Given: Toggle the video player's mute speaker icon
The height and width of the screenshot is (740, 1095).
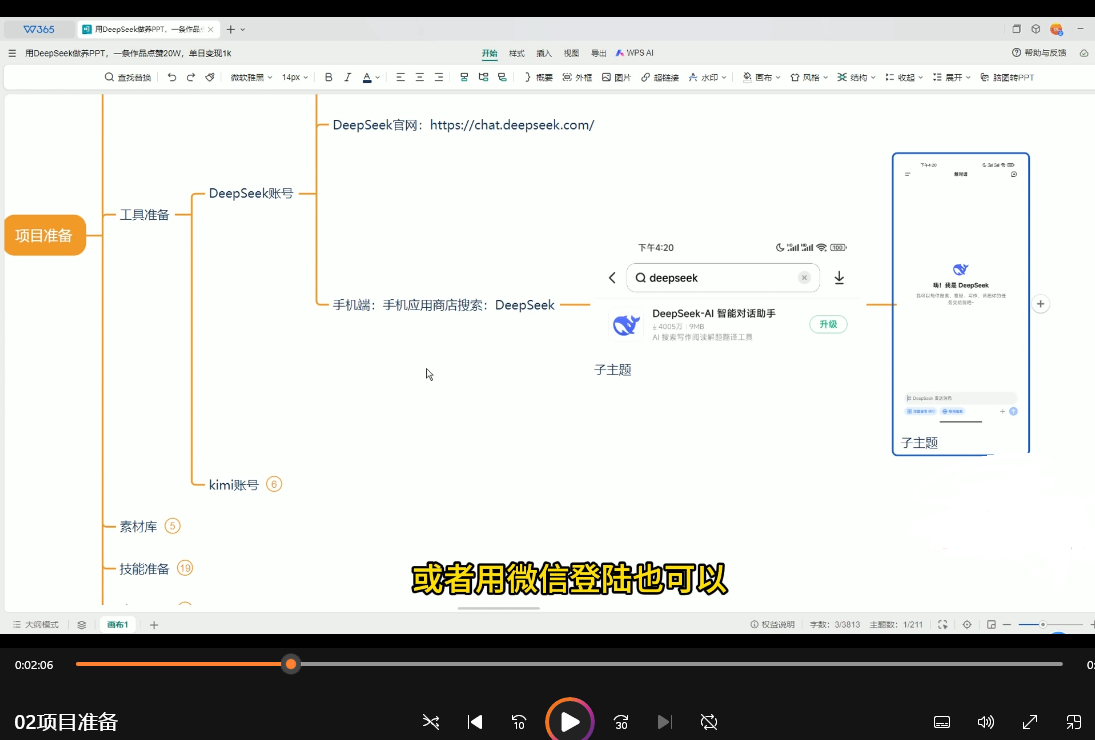Looking at the screenshot, I should coord(985,722).
